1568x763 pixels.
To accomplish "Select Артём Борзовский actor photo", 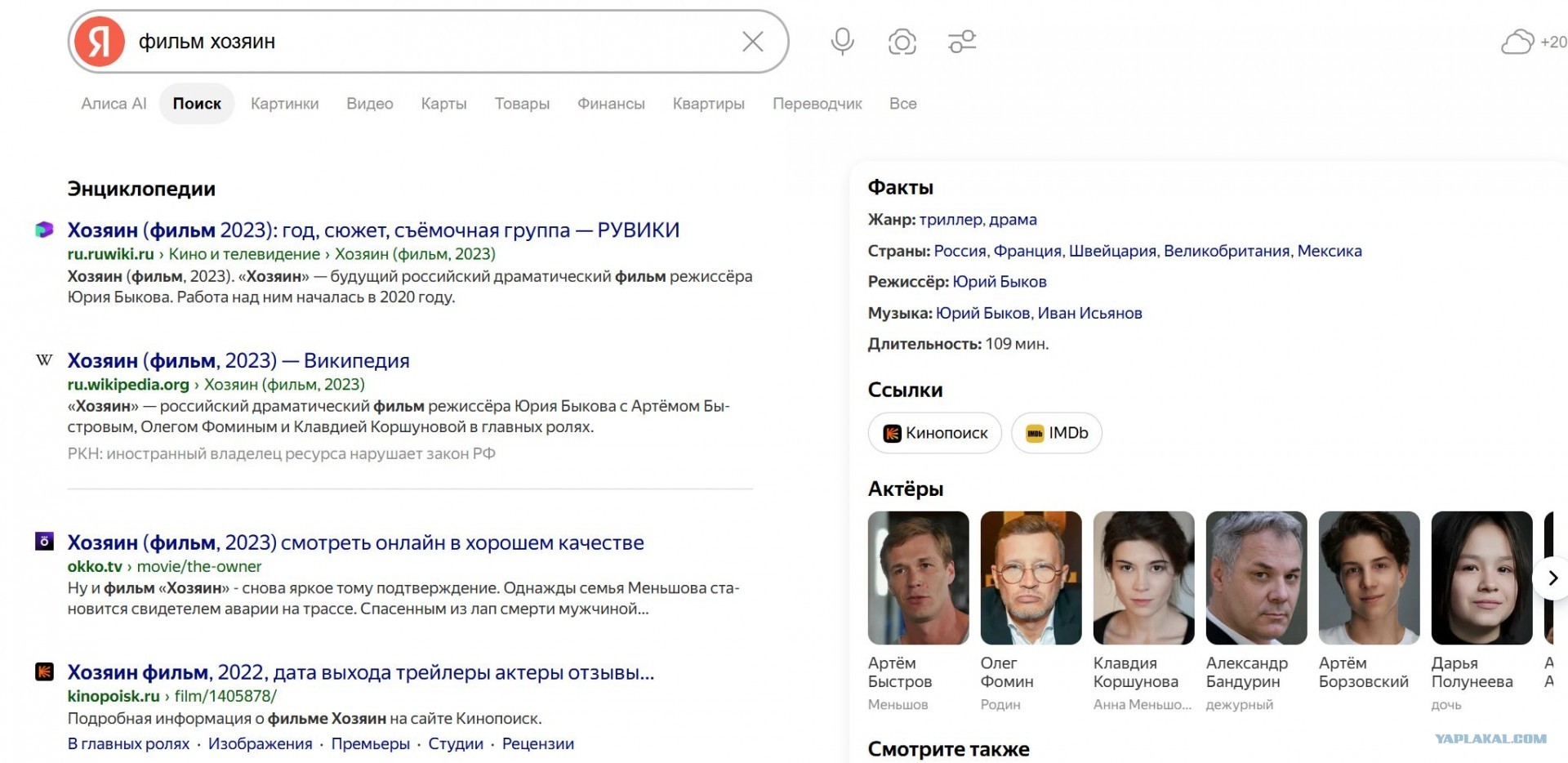I will (x=1370, y=578).
